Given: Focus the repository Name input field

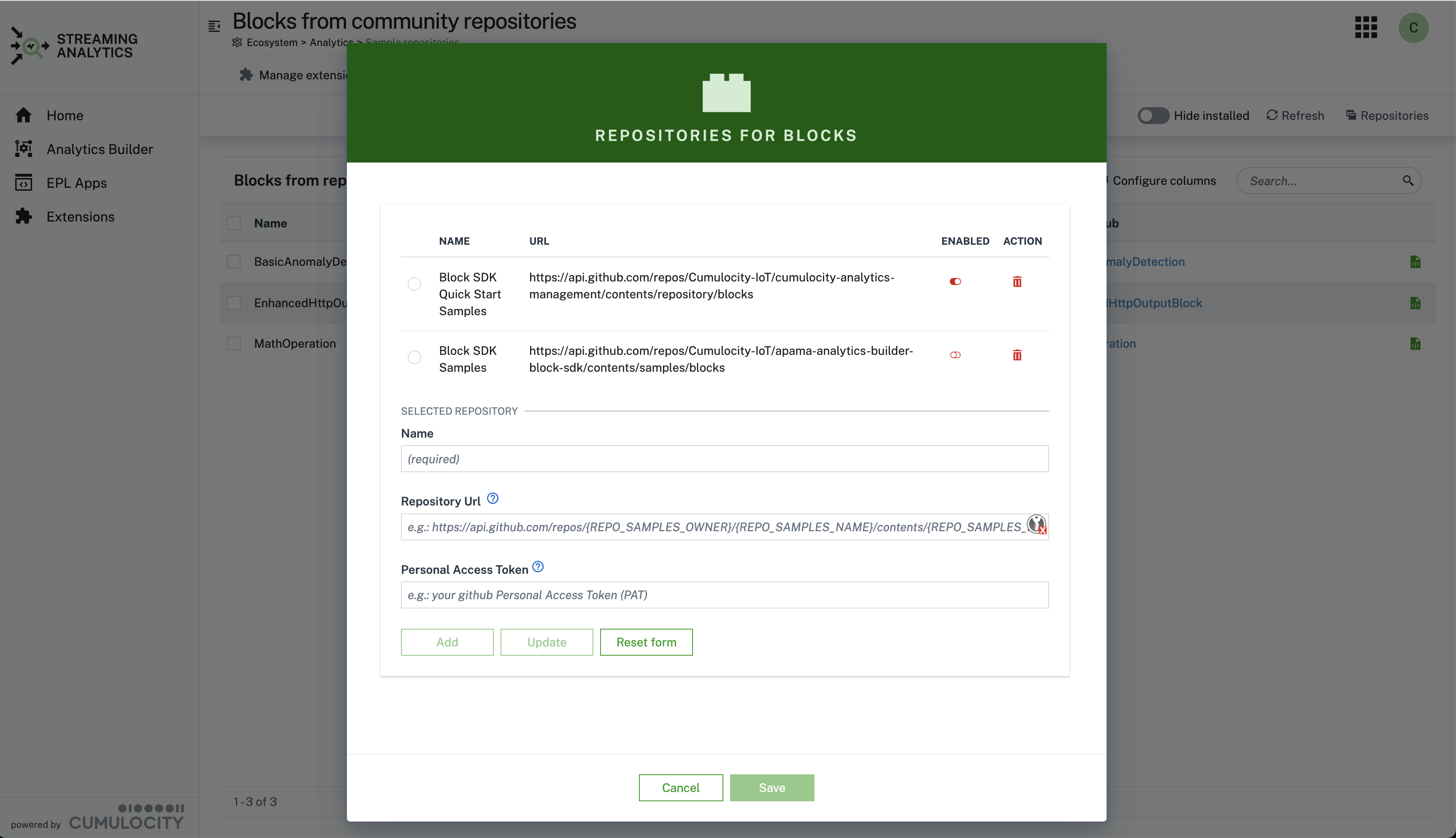Looking at the screenshot, I should [725, 459].
